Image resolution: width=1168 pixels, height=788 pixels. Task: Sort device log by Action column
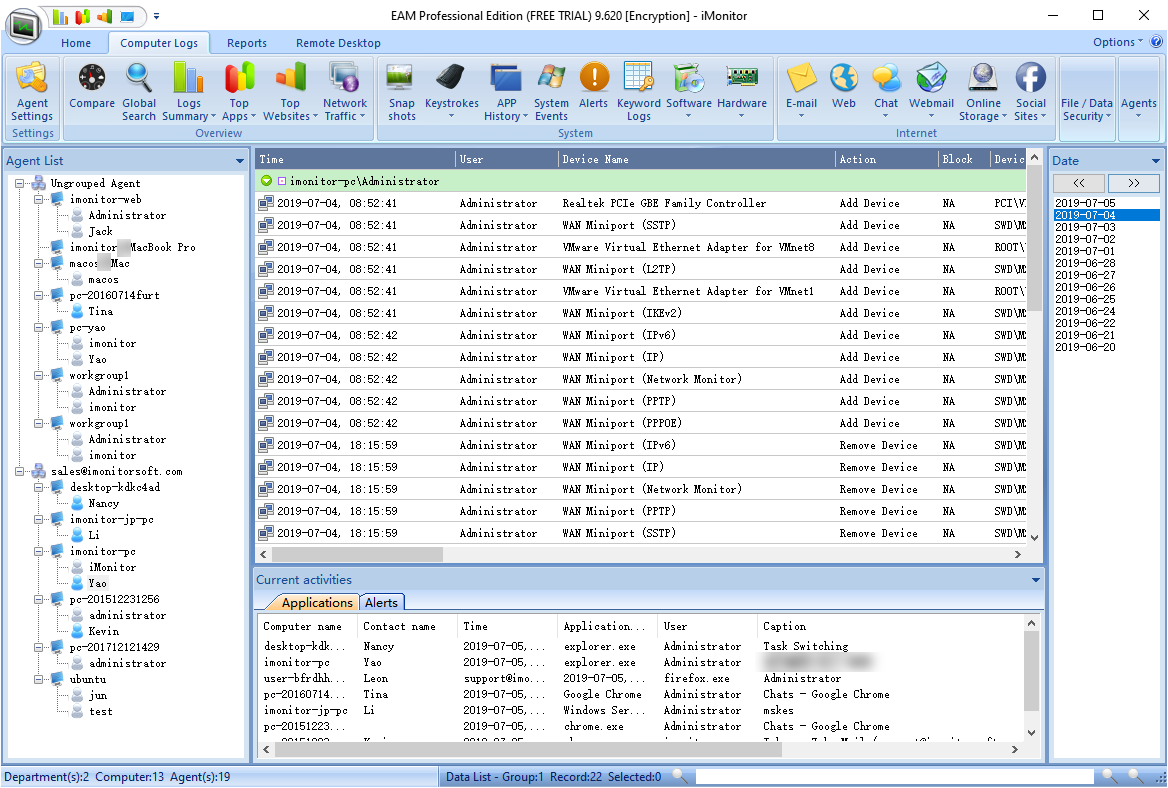coord(886,159)
